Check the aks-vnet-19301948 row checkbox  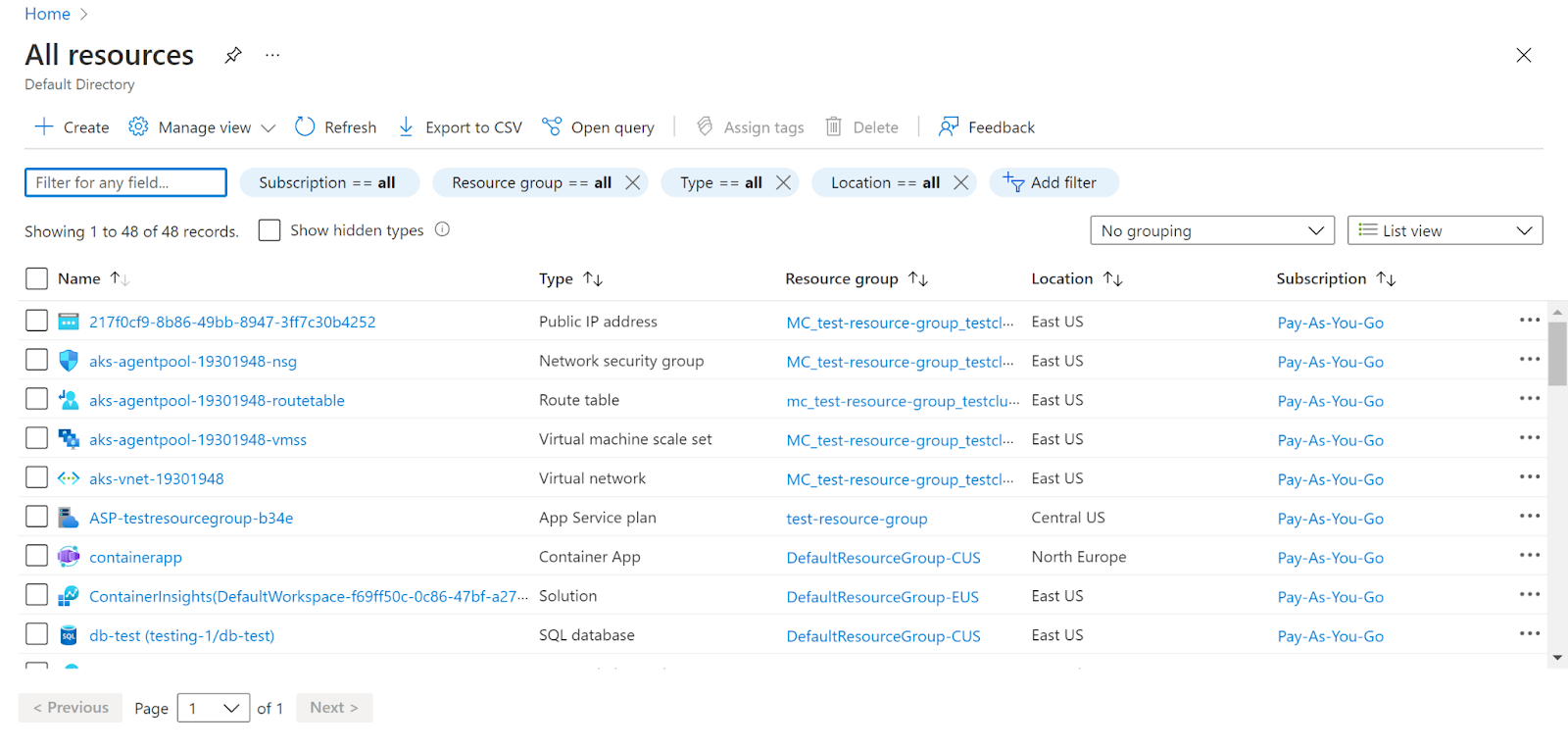(36, 477)
